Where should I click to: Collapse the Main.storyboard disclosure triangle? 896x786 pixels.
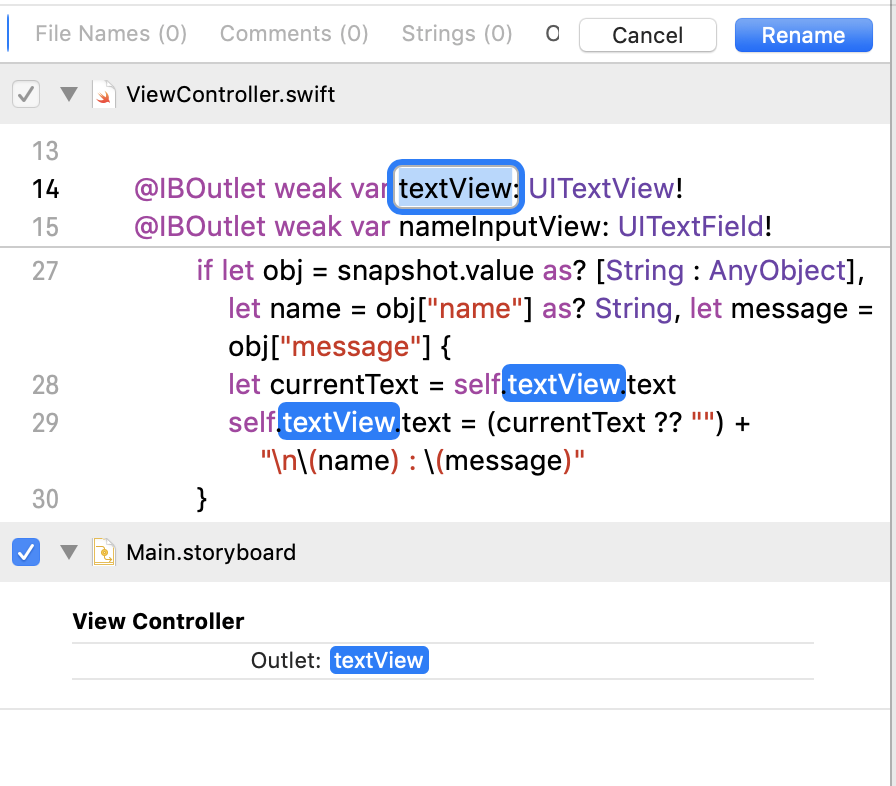[69, 552]
